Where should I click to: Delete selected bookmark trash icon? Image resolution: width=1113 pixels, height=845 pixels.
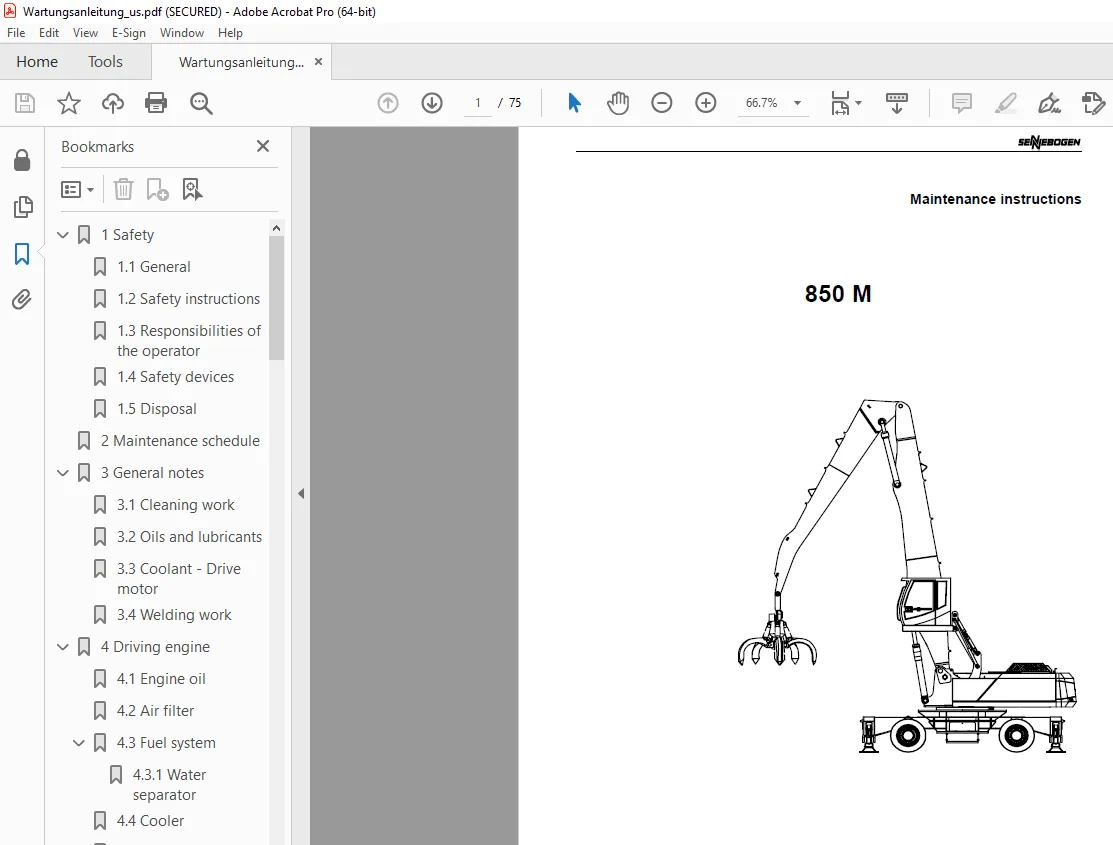point(124,190)
